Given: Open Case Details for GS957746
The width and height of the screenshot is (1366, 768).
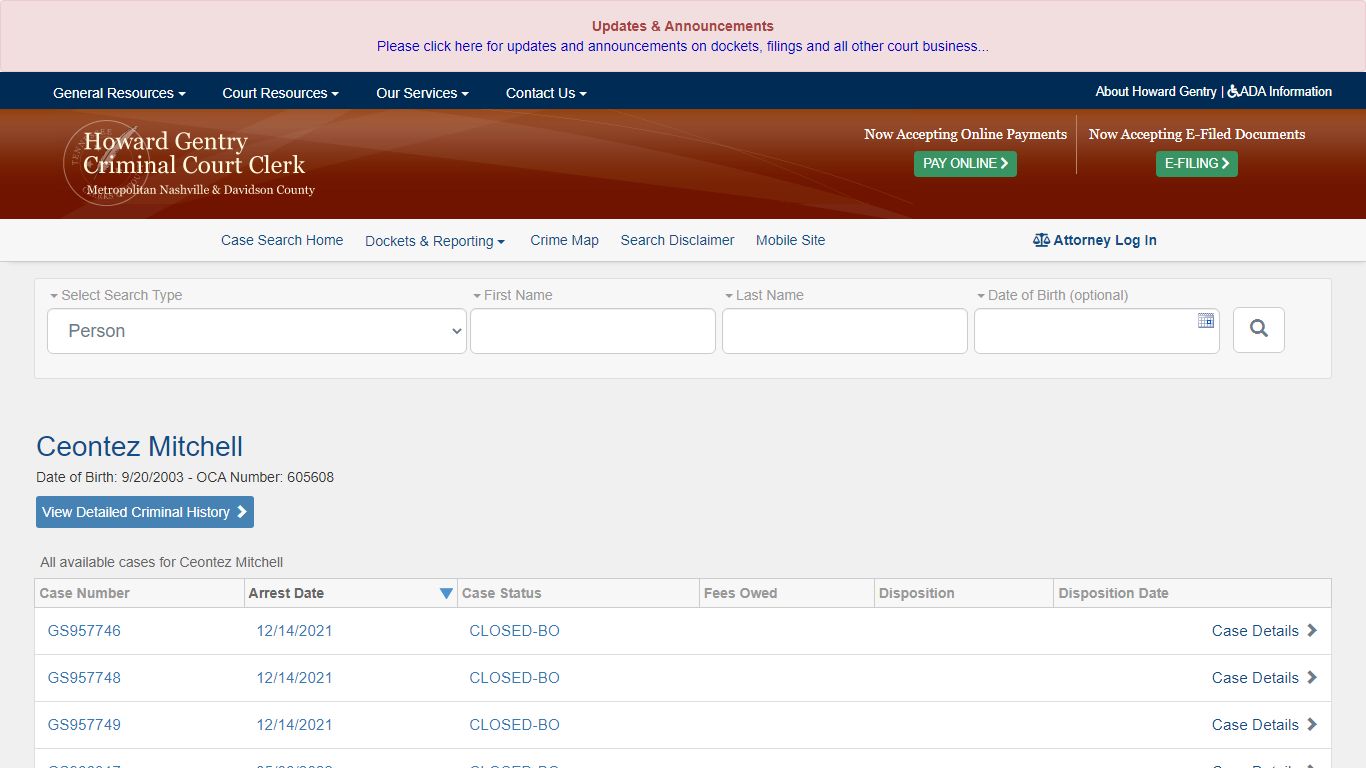Looking at the screenshot, I should point(1264,631).
